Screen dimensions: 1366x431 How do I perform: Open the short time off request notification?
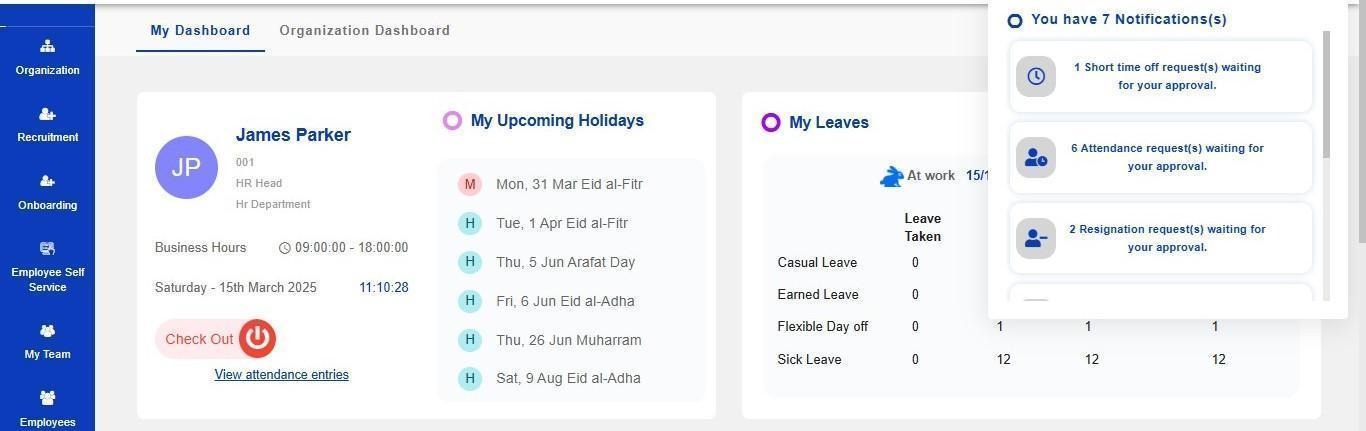pos(1167,76)
